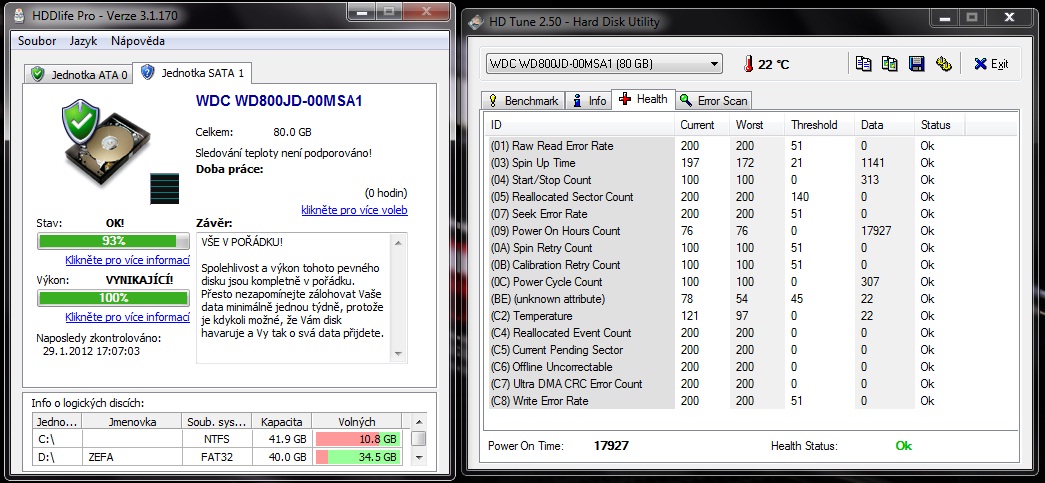Select the (05) Reallocated Sector Count row
The height and width of the screenshot is (483, 1045).
726,197
